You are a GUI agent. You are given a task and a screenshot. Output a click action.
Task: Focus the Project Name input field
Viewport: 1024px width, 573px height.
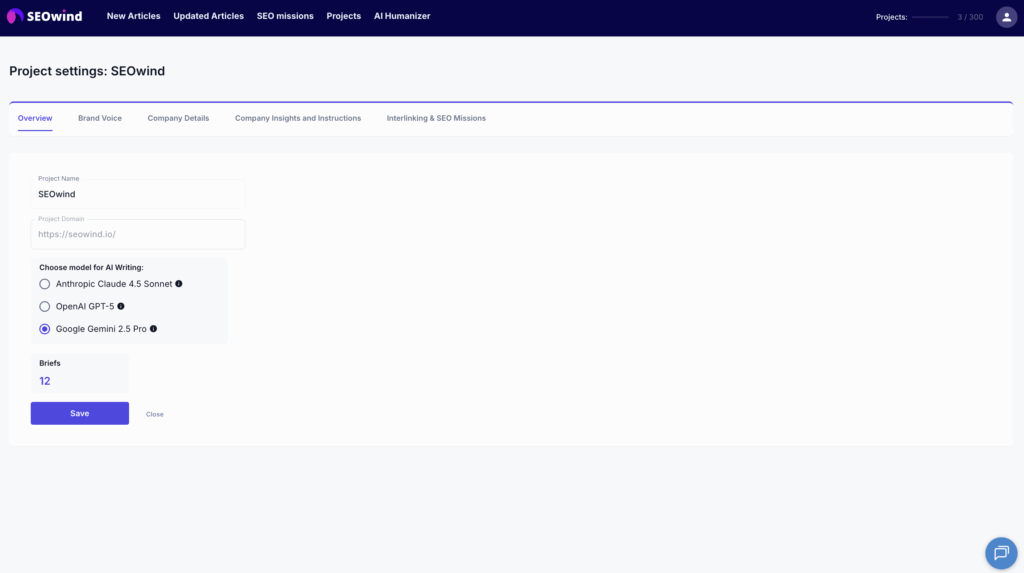click(138, 194)
